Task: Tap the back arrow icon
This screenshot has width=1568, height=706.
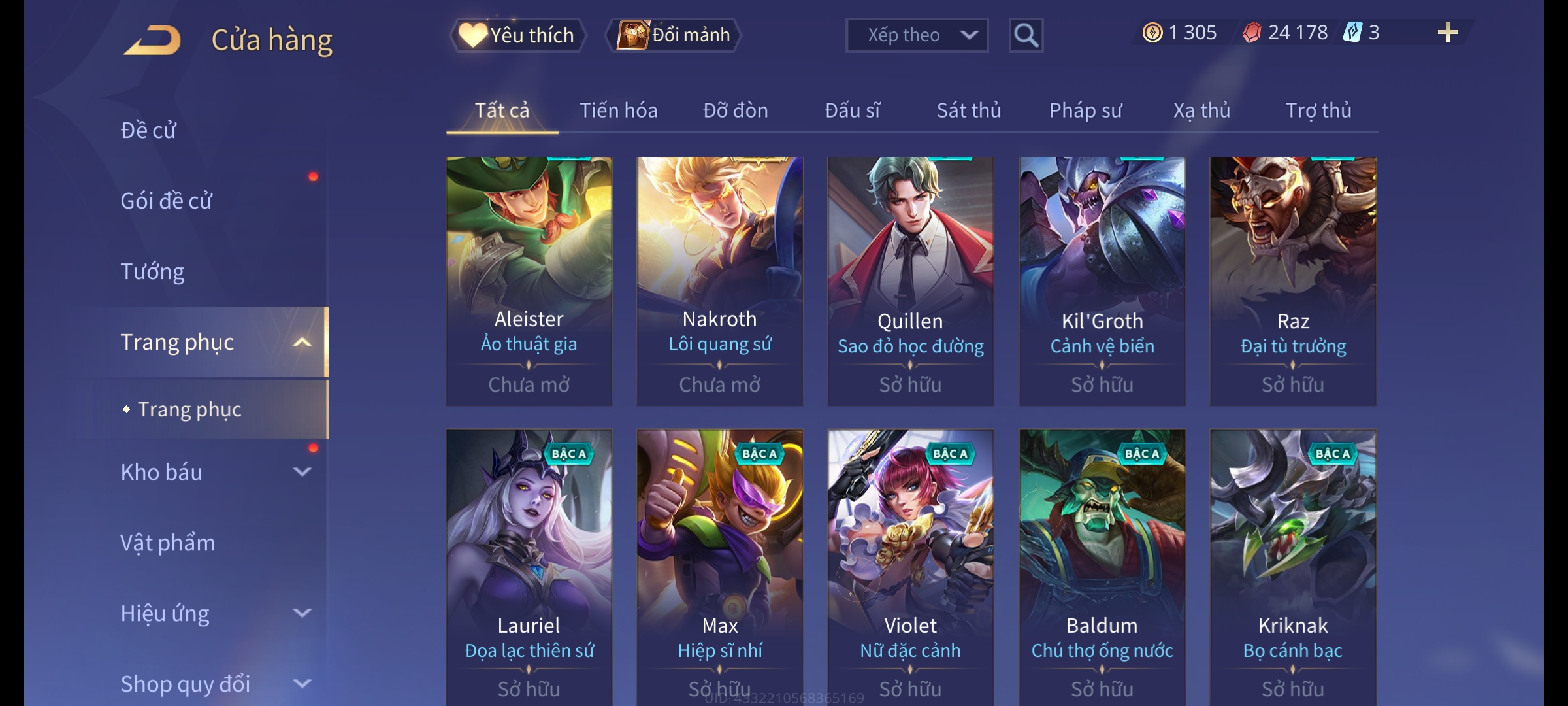Action: (154, 39)
